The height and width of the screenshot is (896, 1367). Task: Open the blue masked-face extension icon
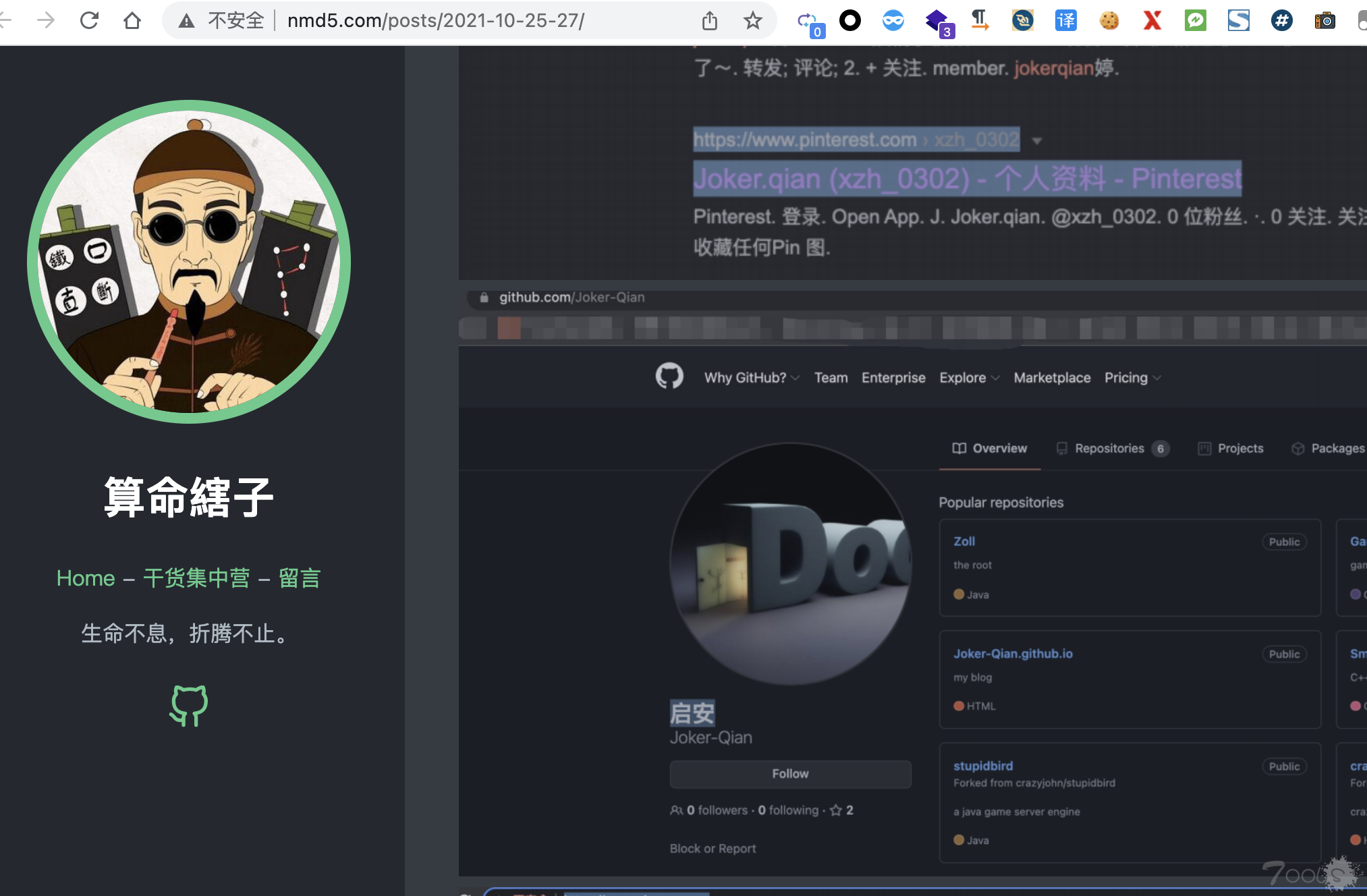pyautogui.click(x=893, y=21)
